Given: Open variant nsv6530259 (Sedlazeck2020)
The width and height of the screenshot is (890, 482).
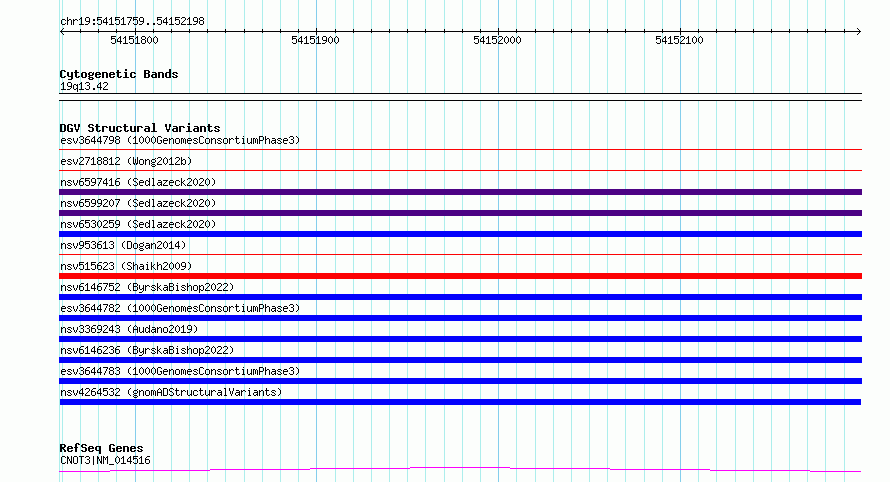Looking at the screenshot, I should point(138,224).
